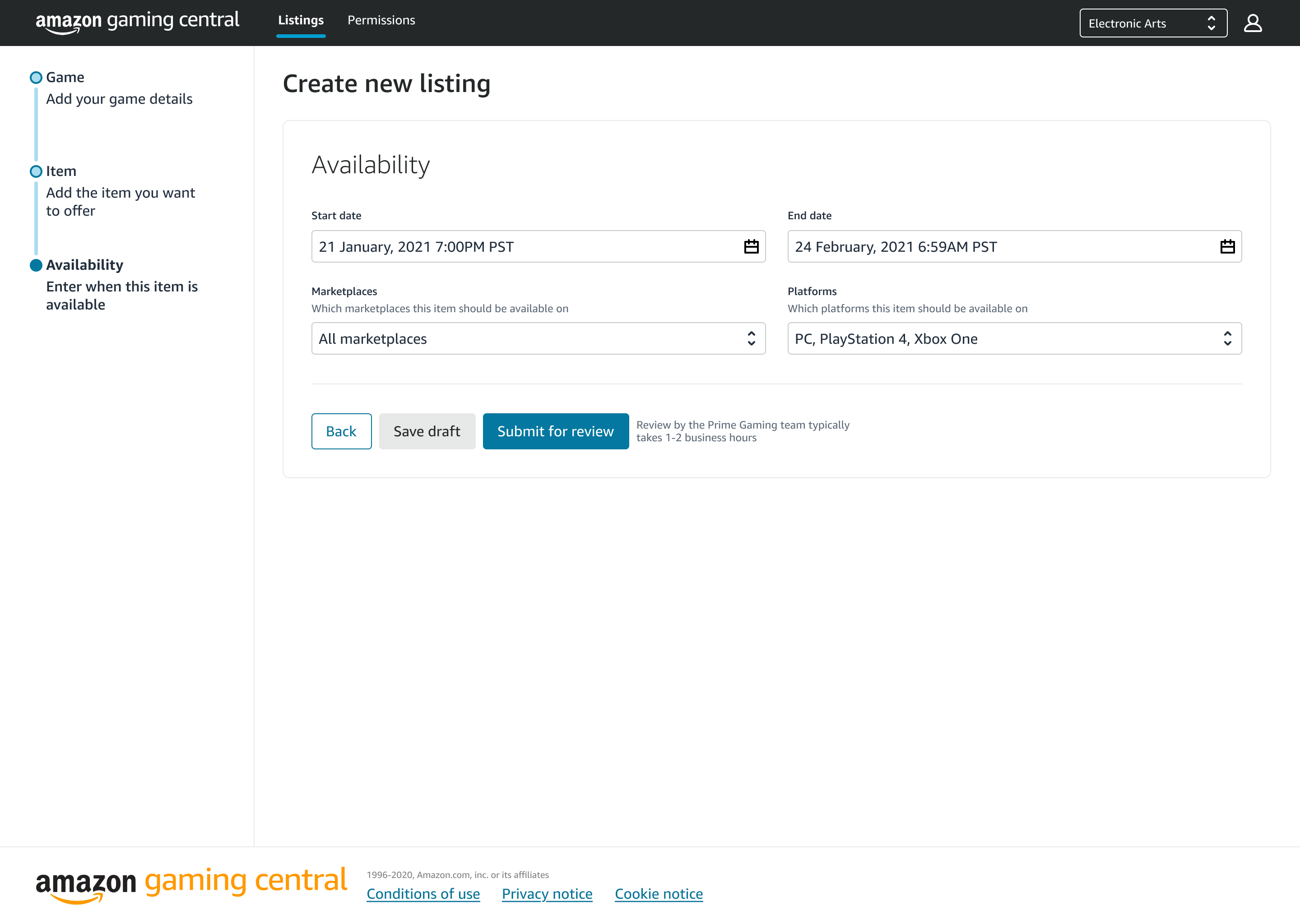The image size is (1300, 924).
Task: Go to the Game step in sidebar
Action: point(65,78)
